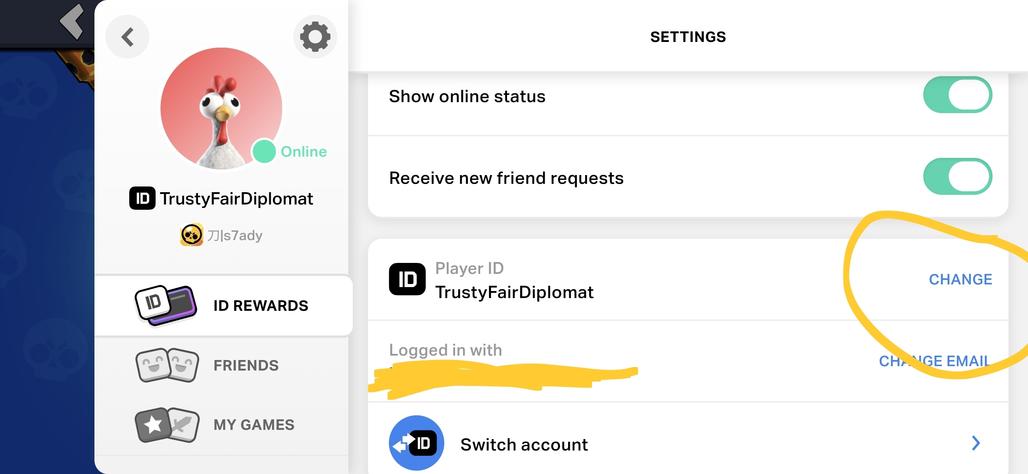Disable Receive new friend requests toggle

[957, 178]
